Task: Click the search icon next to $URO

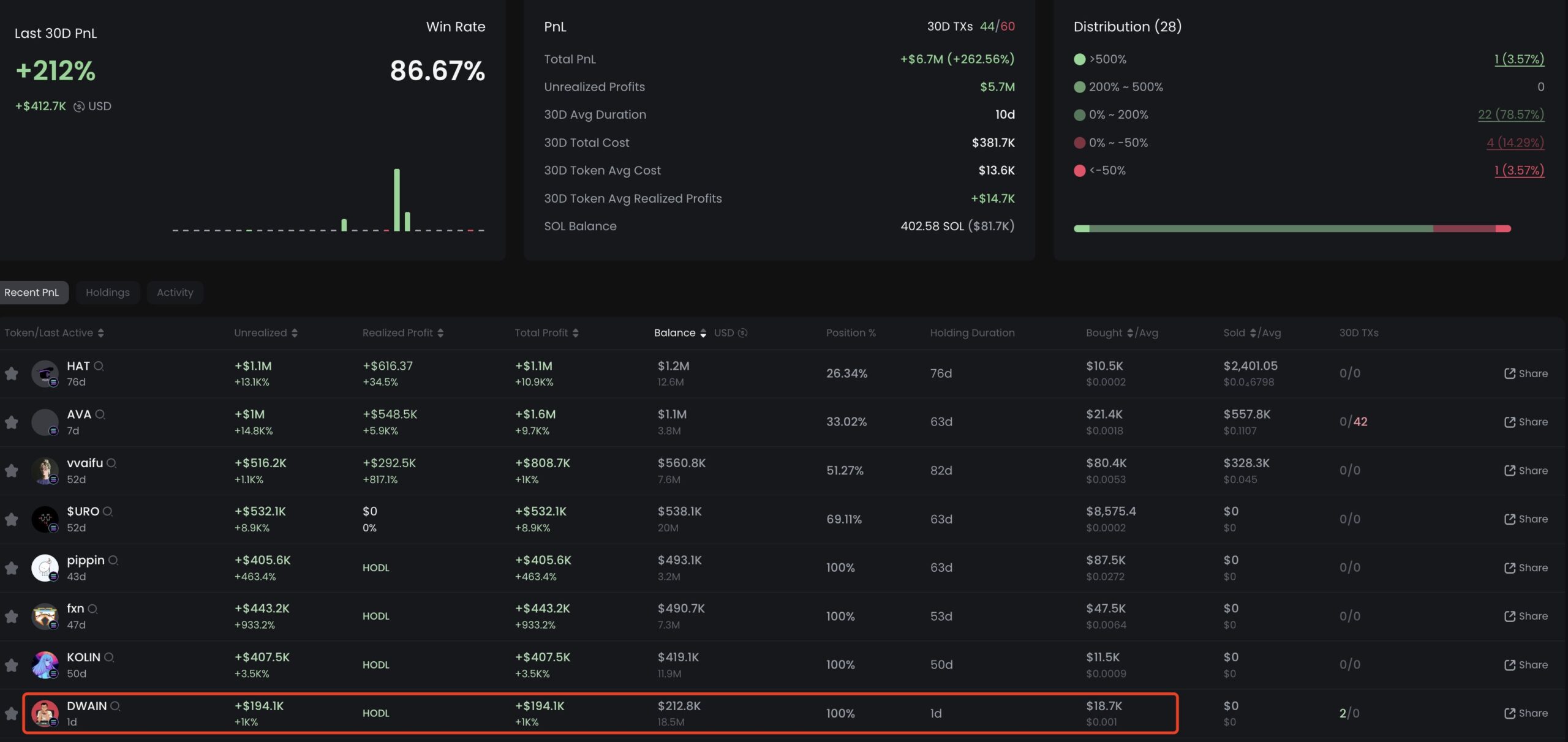Action: click(108, 511)
